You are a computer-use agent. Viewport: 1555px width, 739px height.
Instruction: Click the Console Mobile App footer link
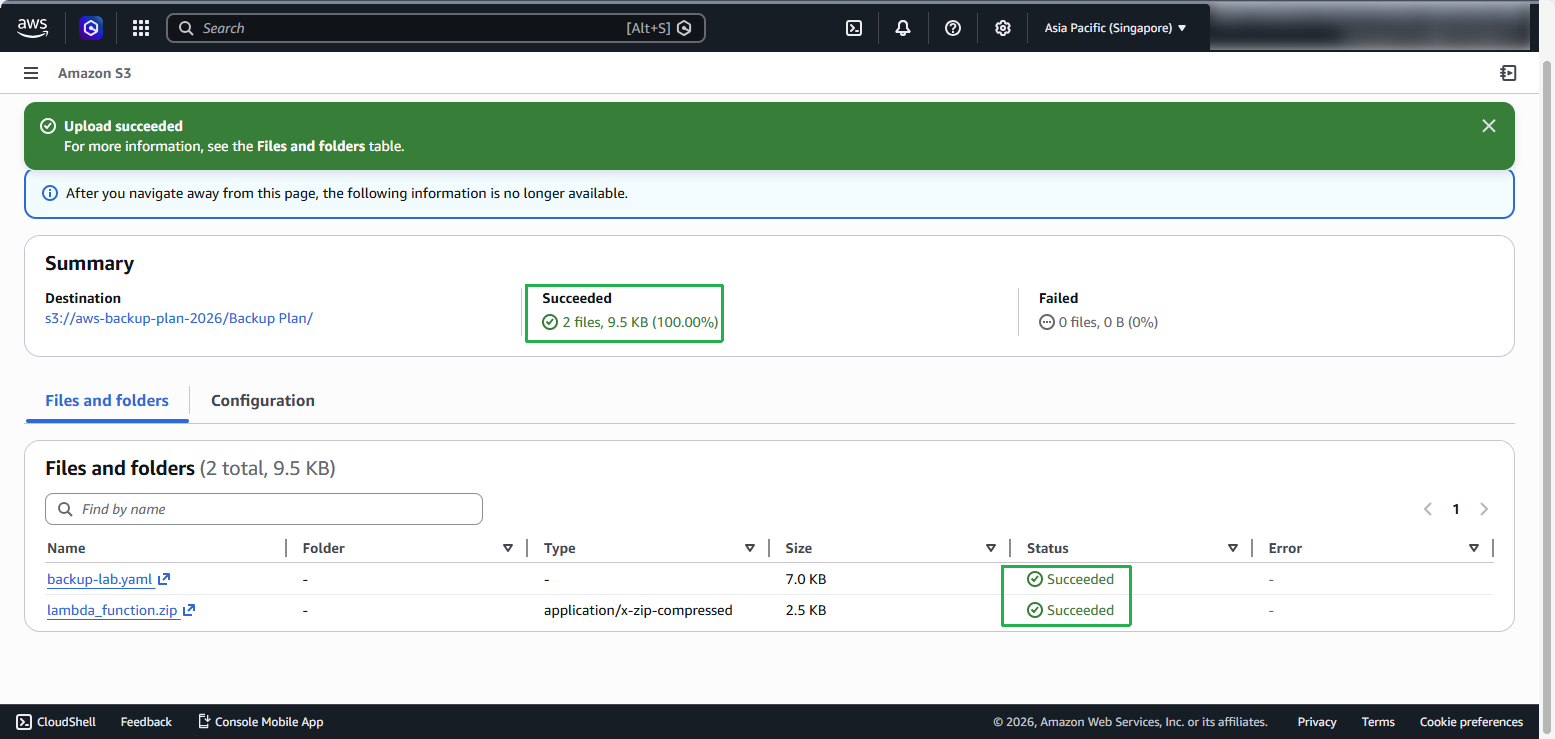click(269, 721)
